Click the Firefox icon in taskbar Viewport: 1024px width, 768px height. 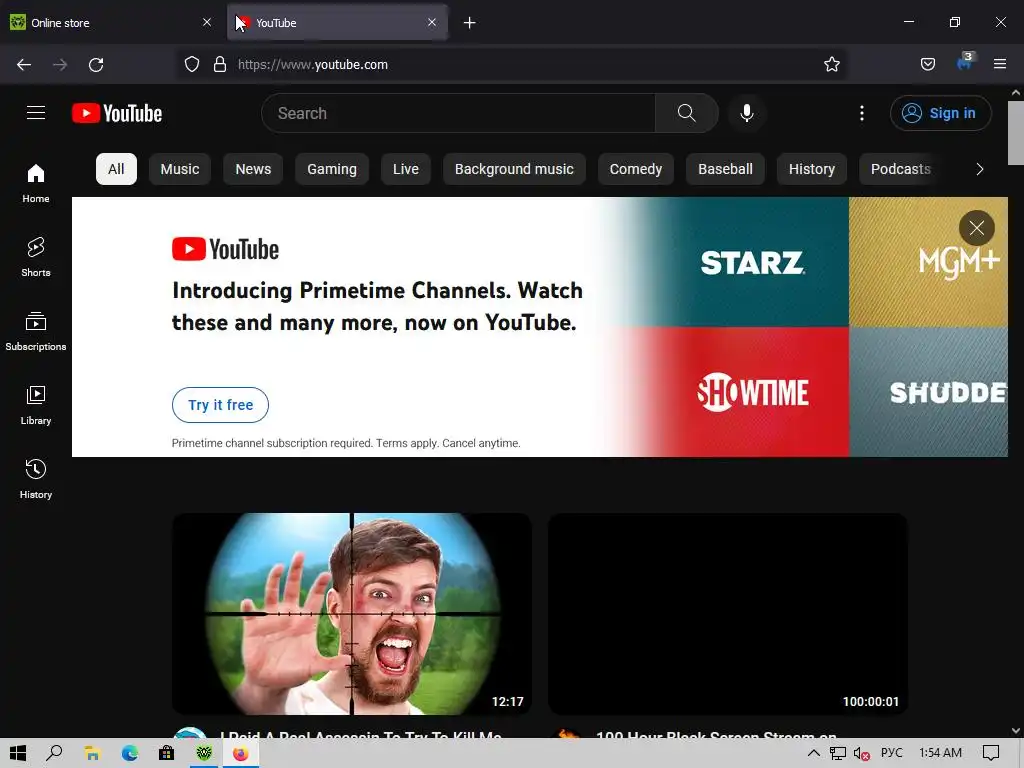[240, 753]
